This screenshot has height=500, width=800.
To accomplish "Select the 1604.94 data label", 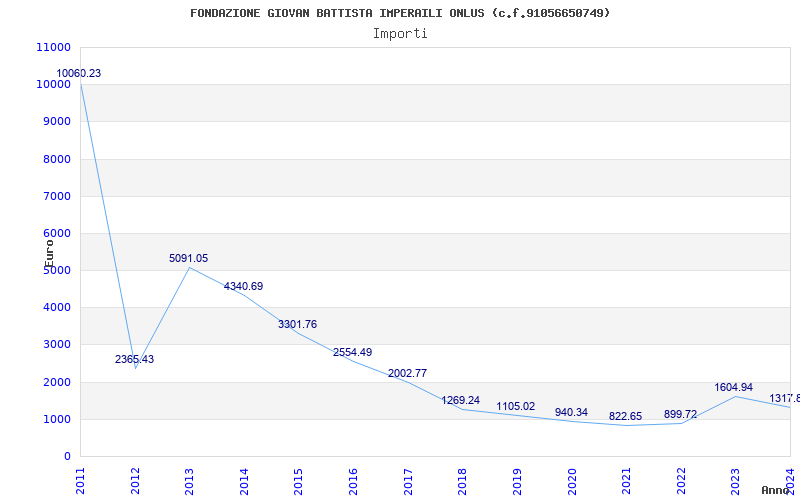I will tap(734, 388).
